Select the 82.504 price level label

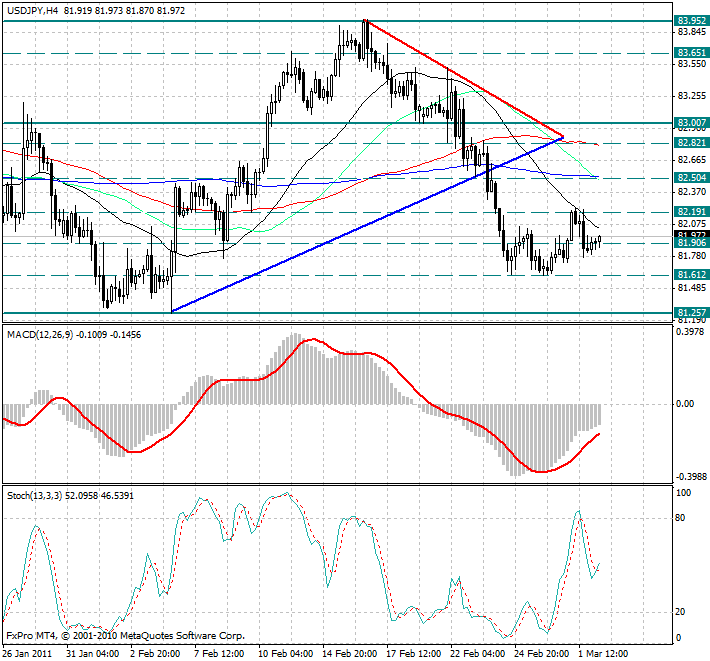691,177
